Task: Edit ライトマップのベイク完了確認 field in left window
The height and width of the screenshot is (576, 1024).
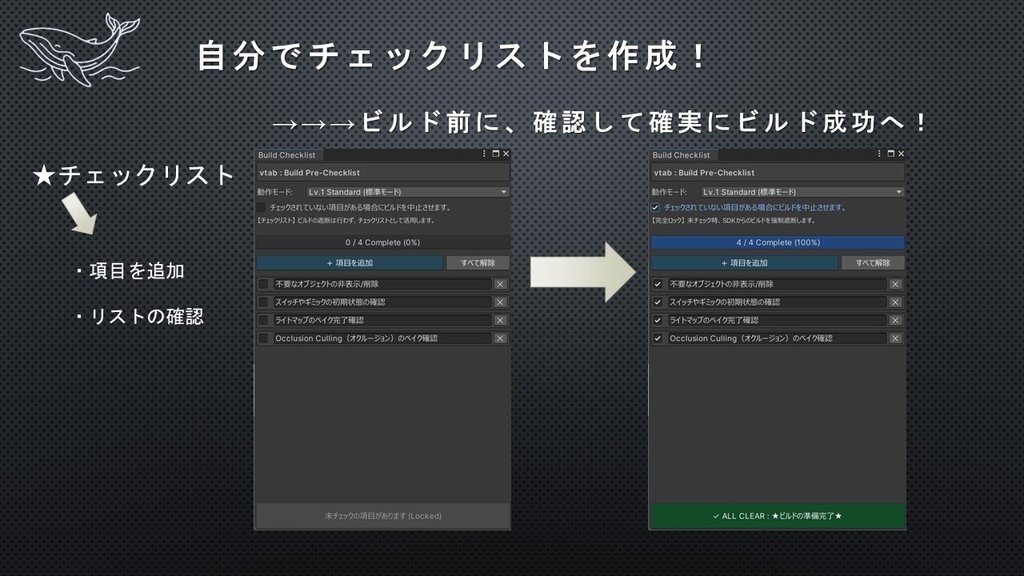Action: tap(382, 320)
